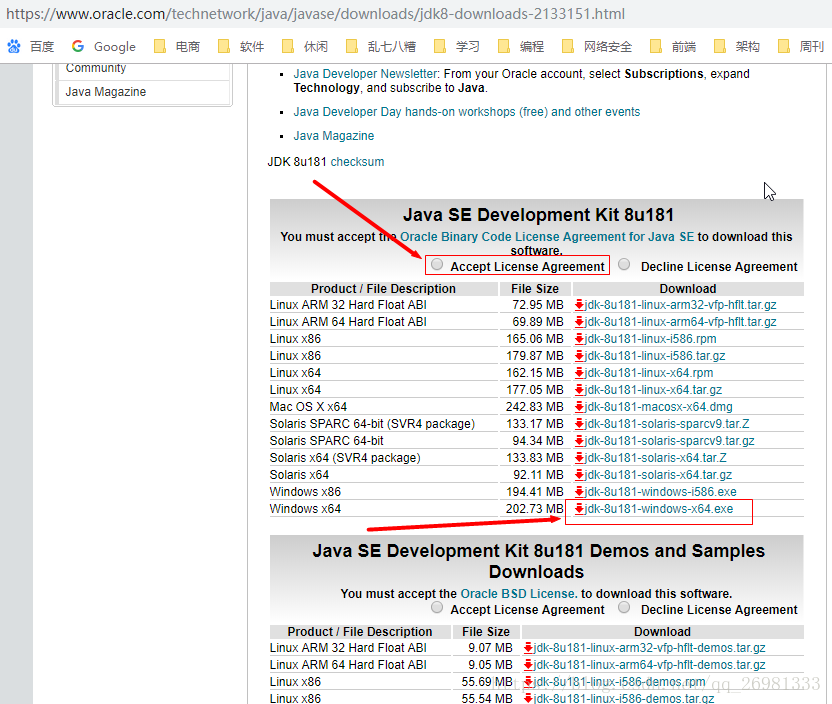832x704 pixels.
Task: Open the Java Magazine bullet link
Action: [334, 136]
